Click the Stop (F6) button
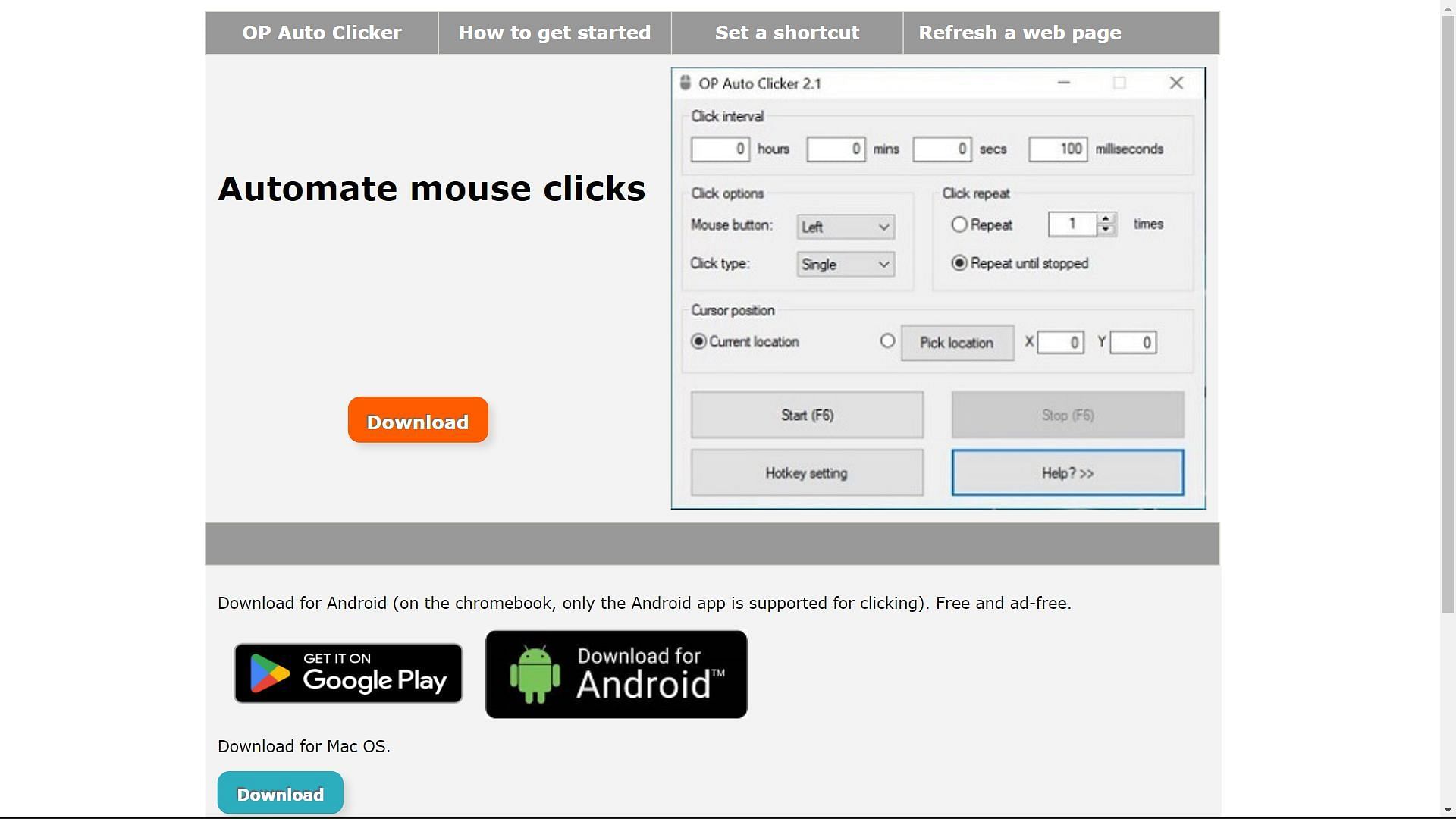Viewport: 1456px width, 819px height. point(1067,414)
